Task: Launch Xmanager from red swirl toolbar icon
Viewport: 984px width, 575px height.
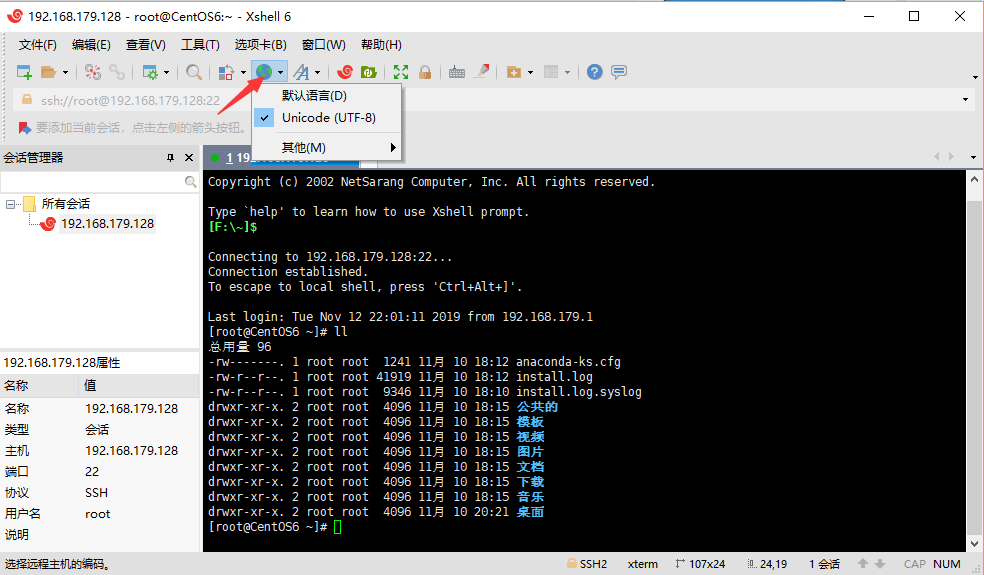Action: coord(345,72)
